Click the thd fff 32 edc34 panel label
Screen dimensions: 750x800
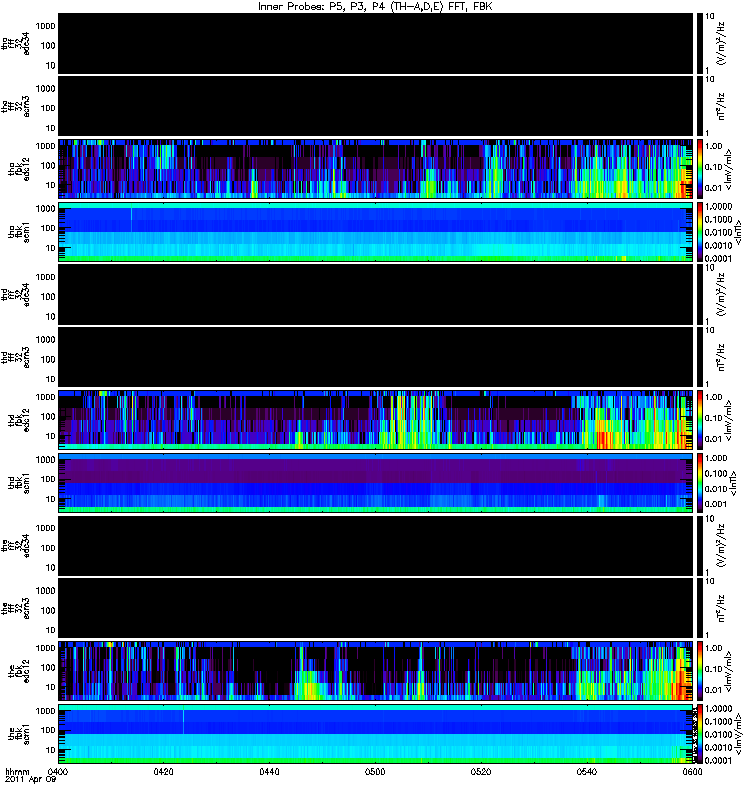[16, 294]
